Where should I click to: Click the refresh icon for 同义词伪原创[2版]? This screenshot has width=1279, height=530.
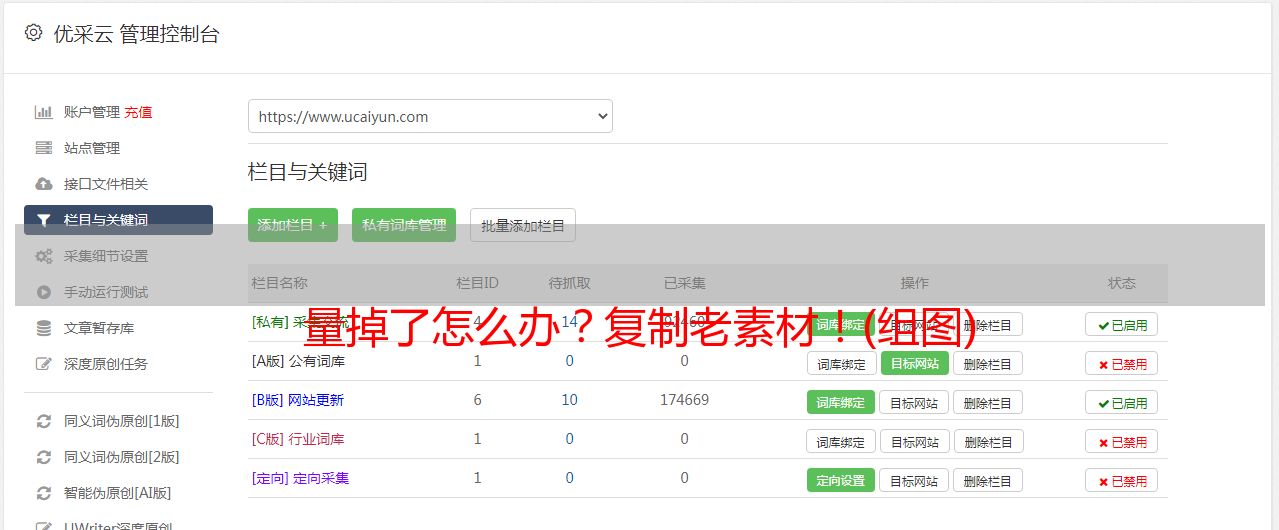click(43, 457)
